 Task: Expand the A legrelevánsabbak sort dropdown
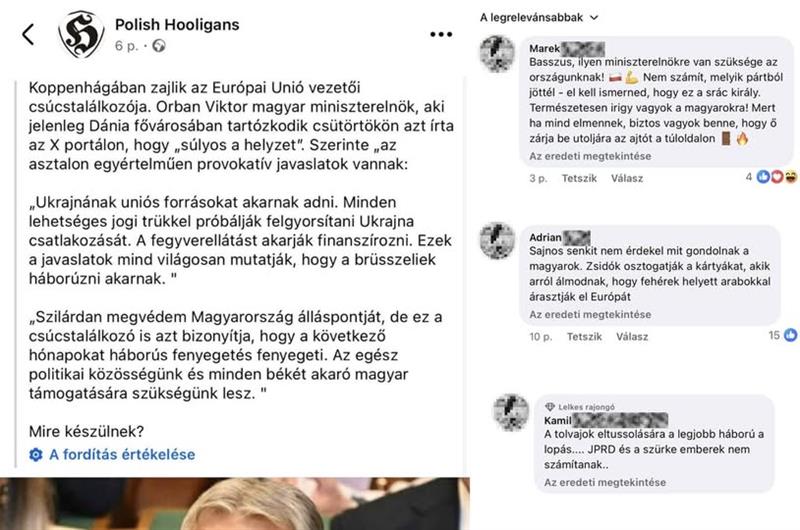point(539,17)
